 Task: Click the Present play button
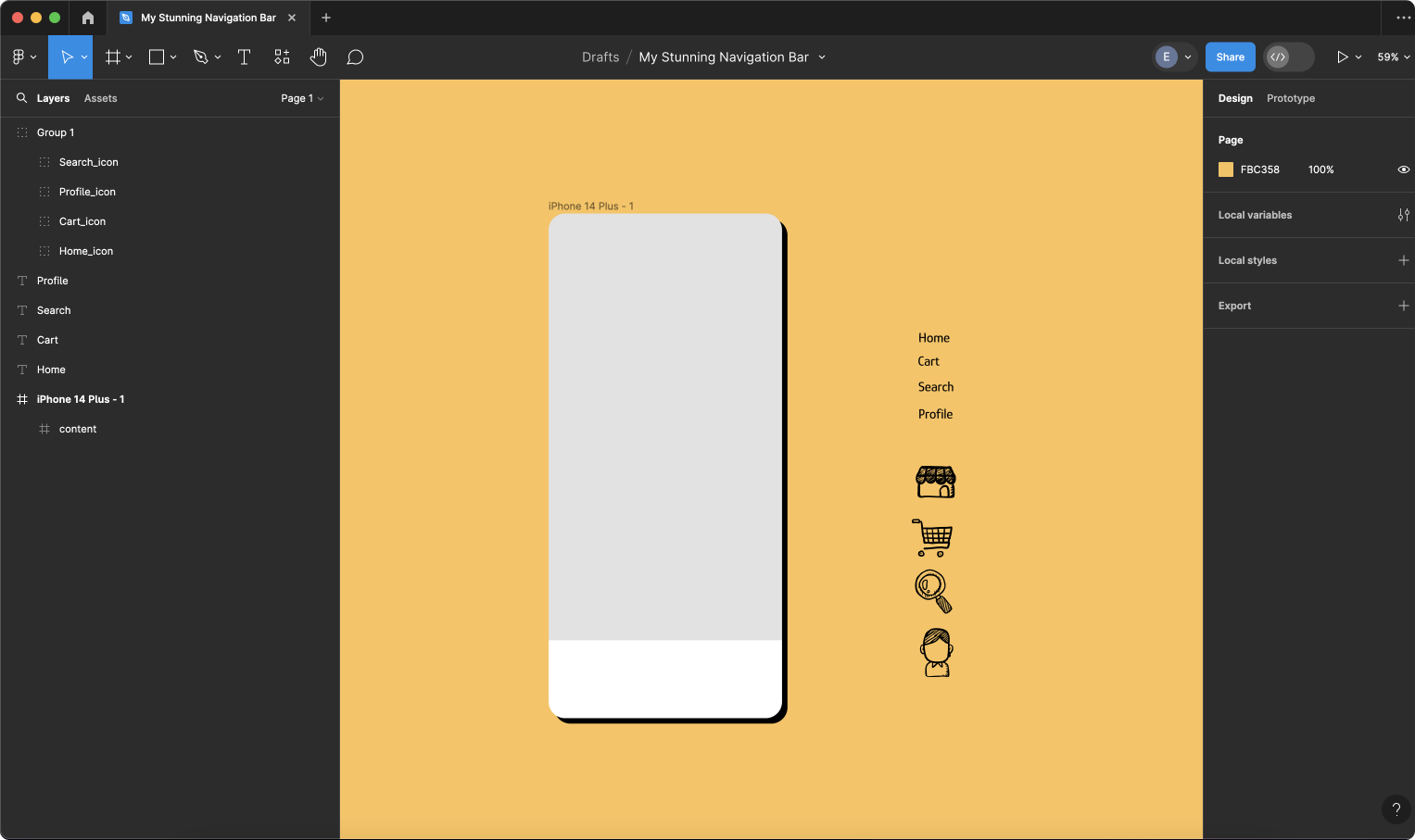tap(1342, 57)
